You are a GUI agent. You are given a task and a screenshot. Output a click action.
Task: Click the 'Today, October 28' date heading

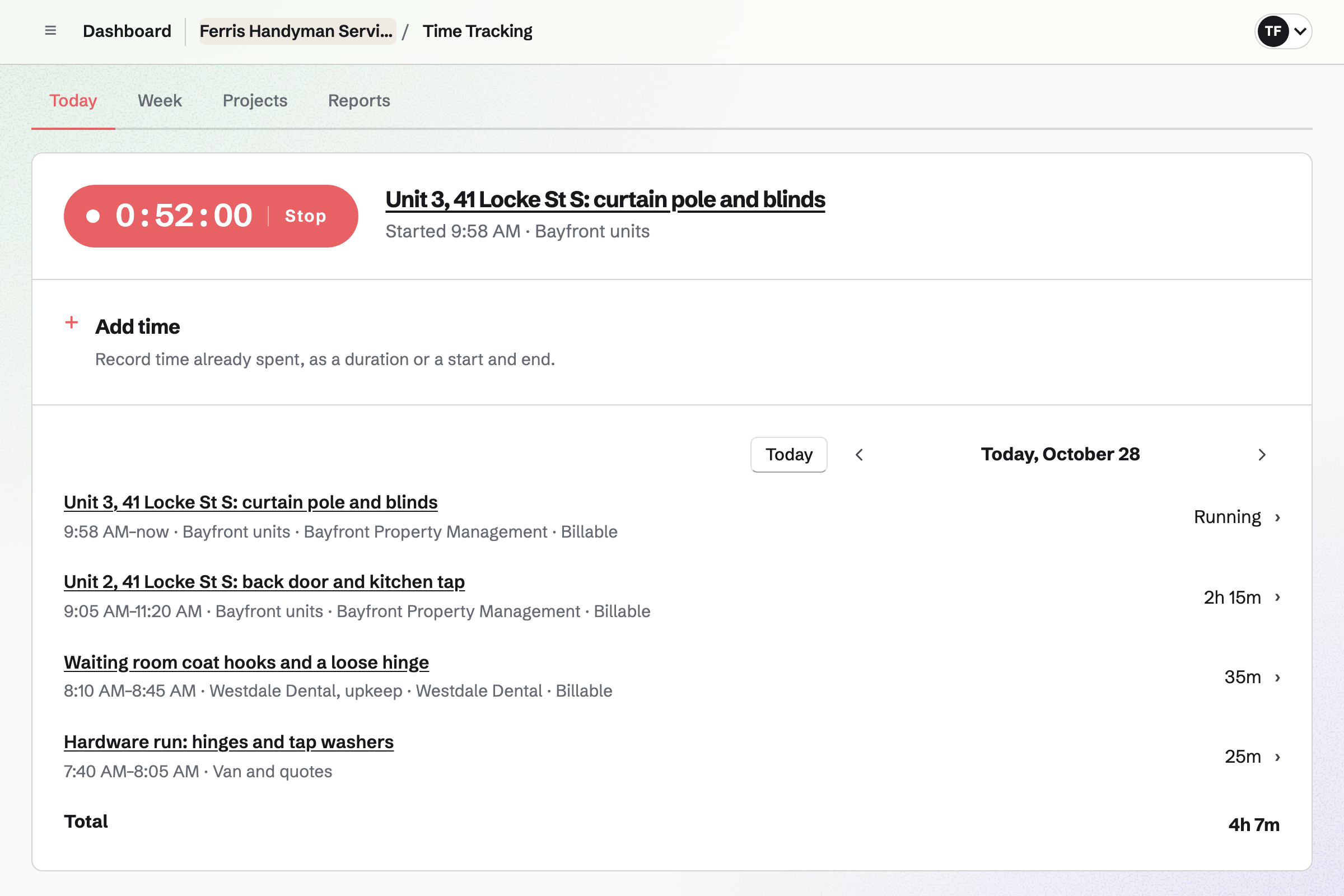[x=1061, y=454]
